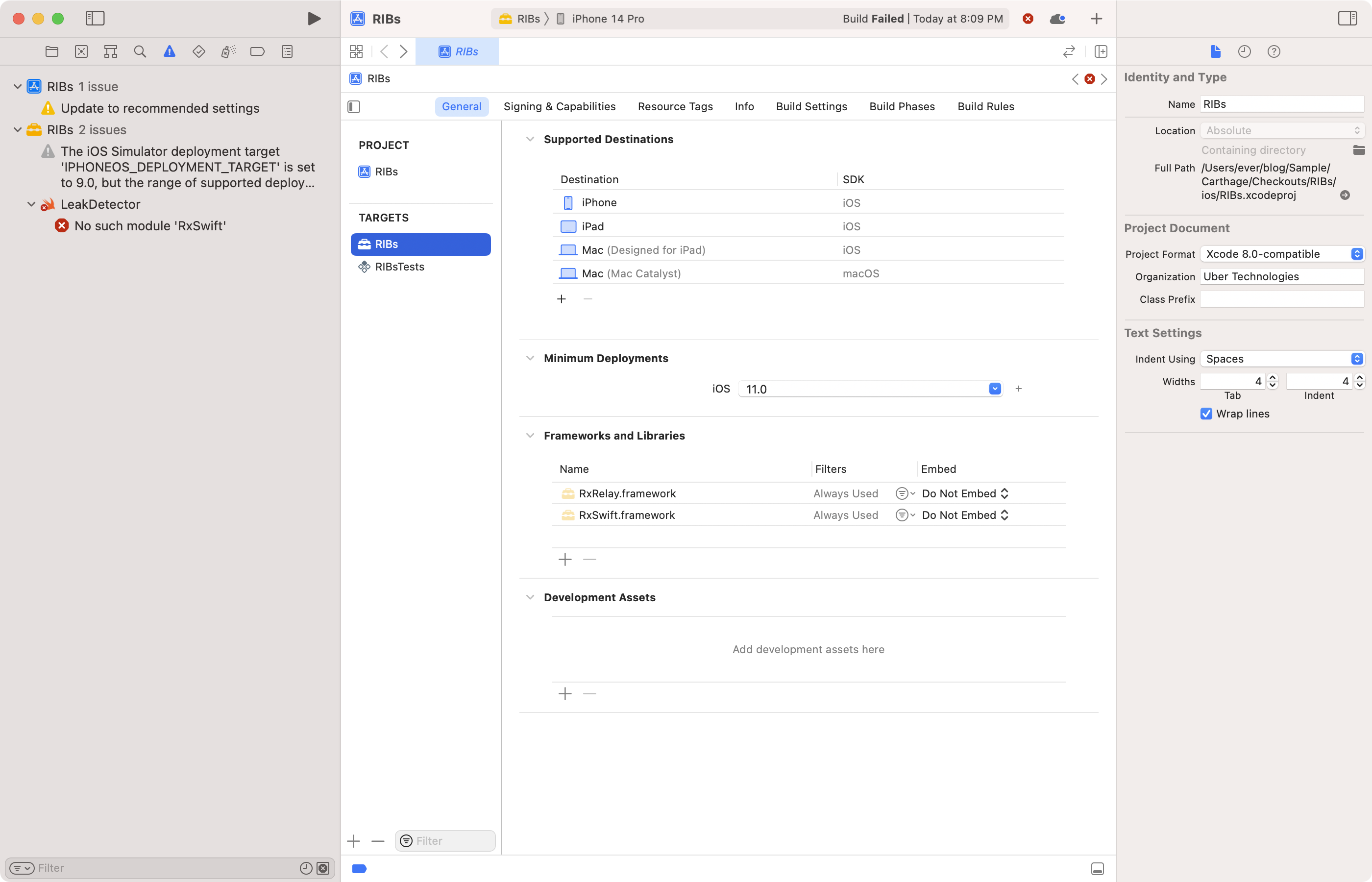The width and height of the screenshot is (1372, 882).
Task: Toggle the left navigator sidebar
Action: pos(95,18)
